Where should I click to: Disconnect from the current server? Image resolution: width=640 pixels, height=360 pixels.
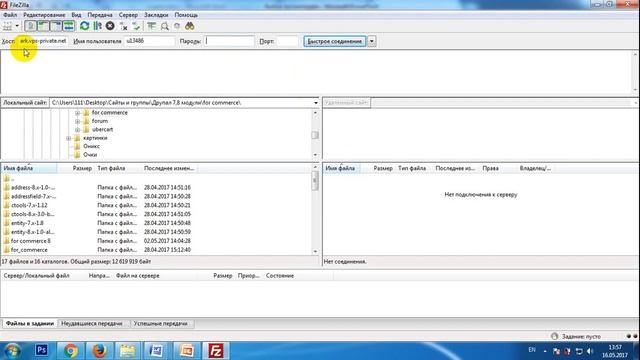tap(123, 26)
